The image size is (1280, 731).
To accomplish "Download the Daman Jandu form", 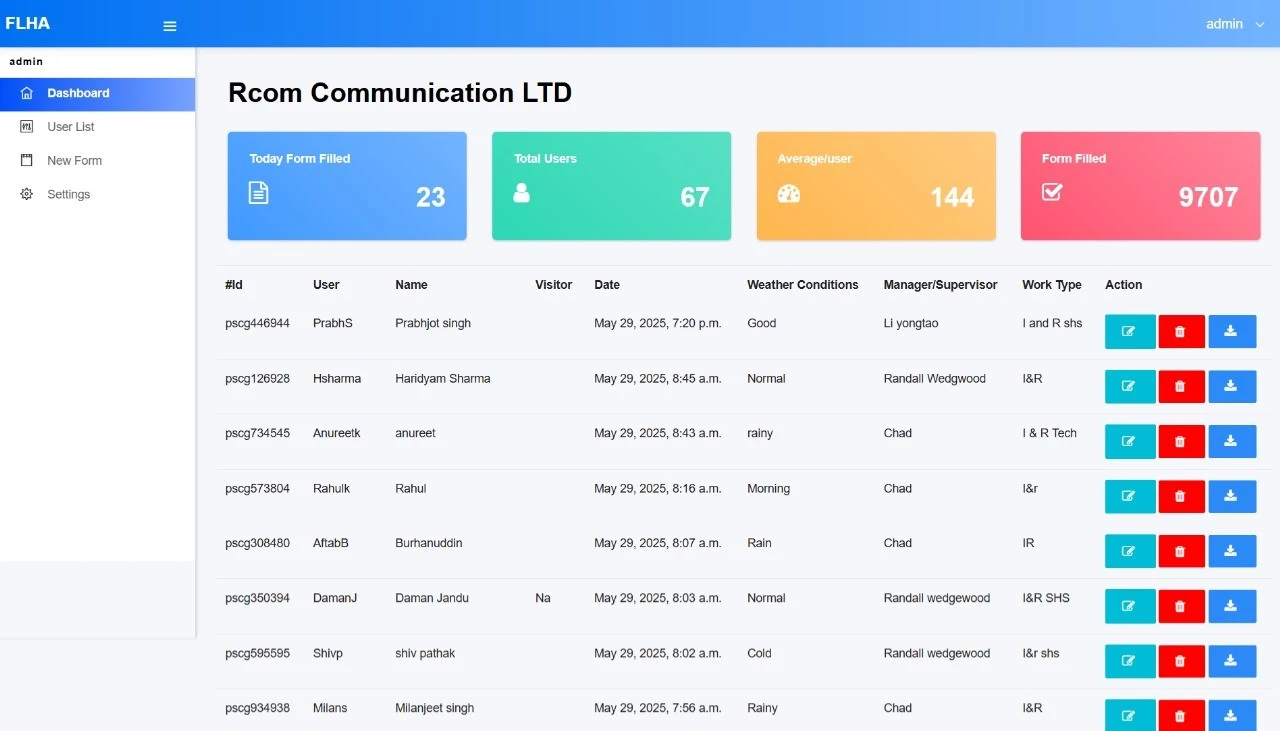I will (x=1231, y=606).
